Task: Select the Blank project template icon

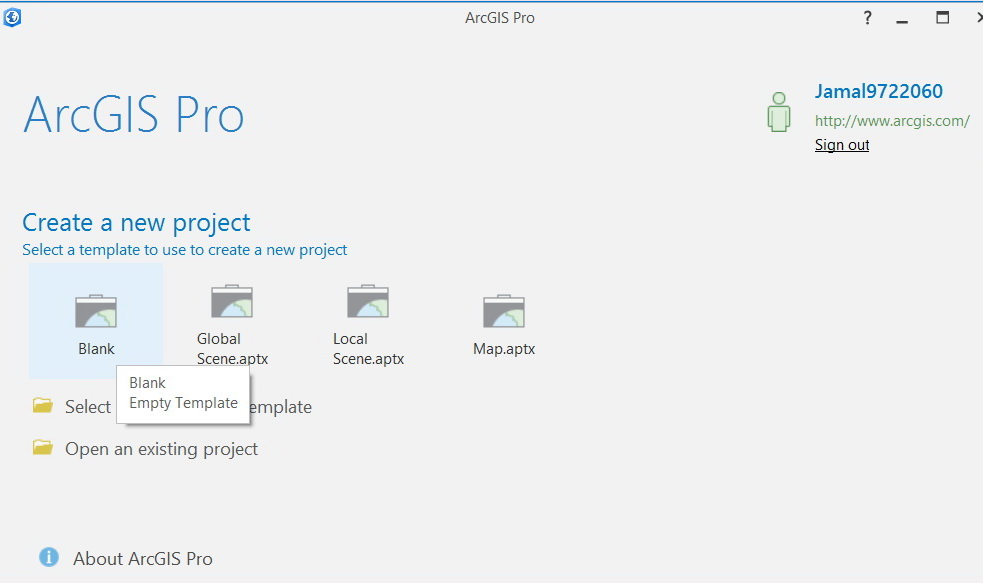Action: pyautogui.click(x=96, y=311)
